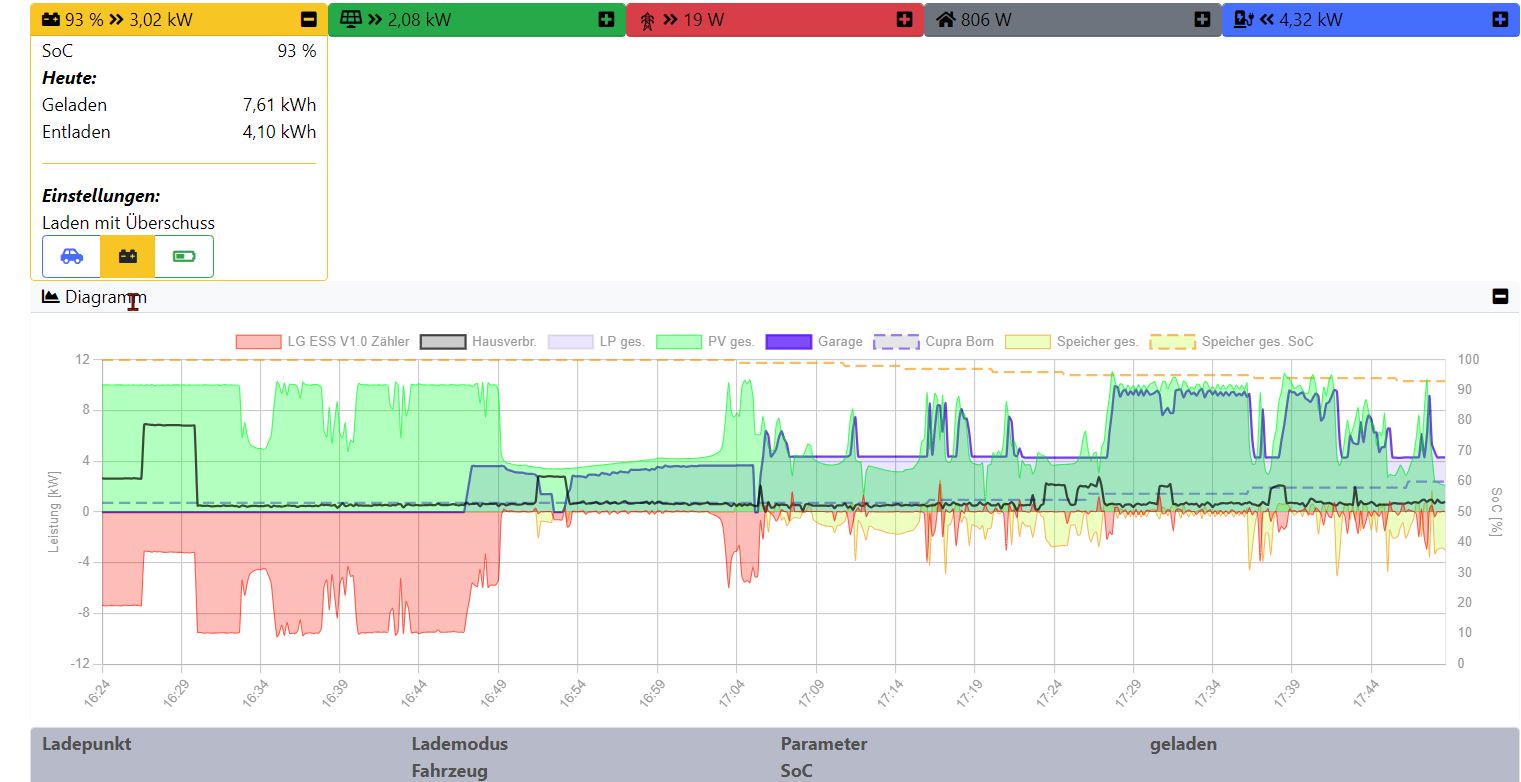Expand the gray house tile with the plus button
This screenshot has width=1521, height=782.
[x=1201, y=18]
